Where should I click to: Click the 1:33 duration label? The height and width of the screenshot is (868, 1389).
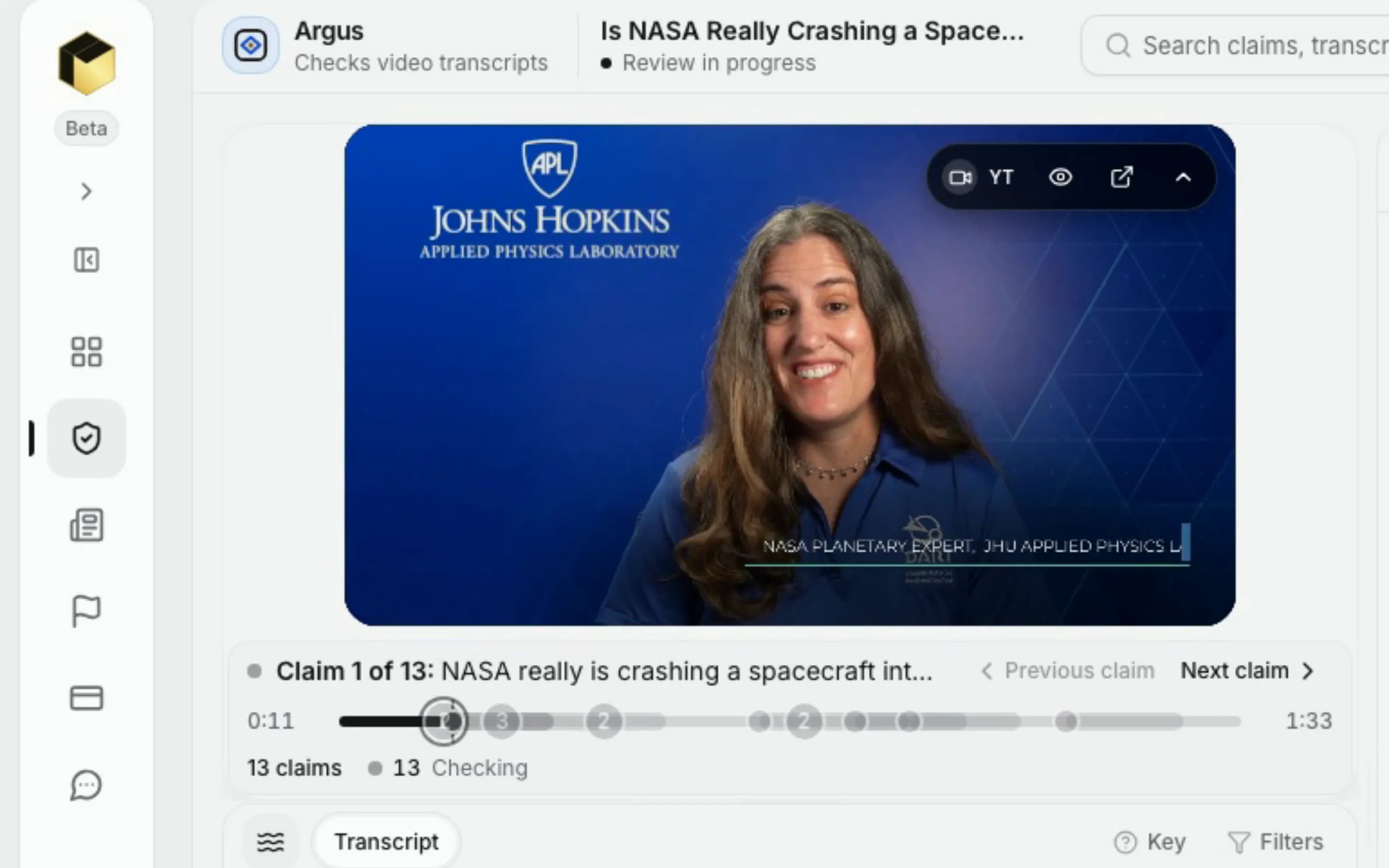1308,721
